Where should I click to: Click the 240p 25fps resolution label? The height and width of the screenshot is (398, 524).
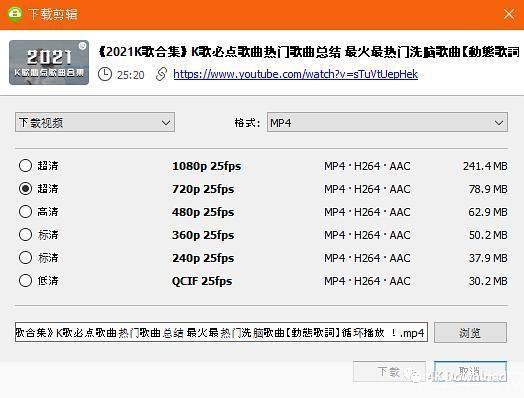tap(203, 258)
